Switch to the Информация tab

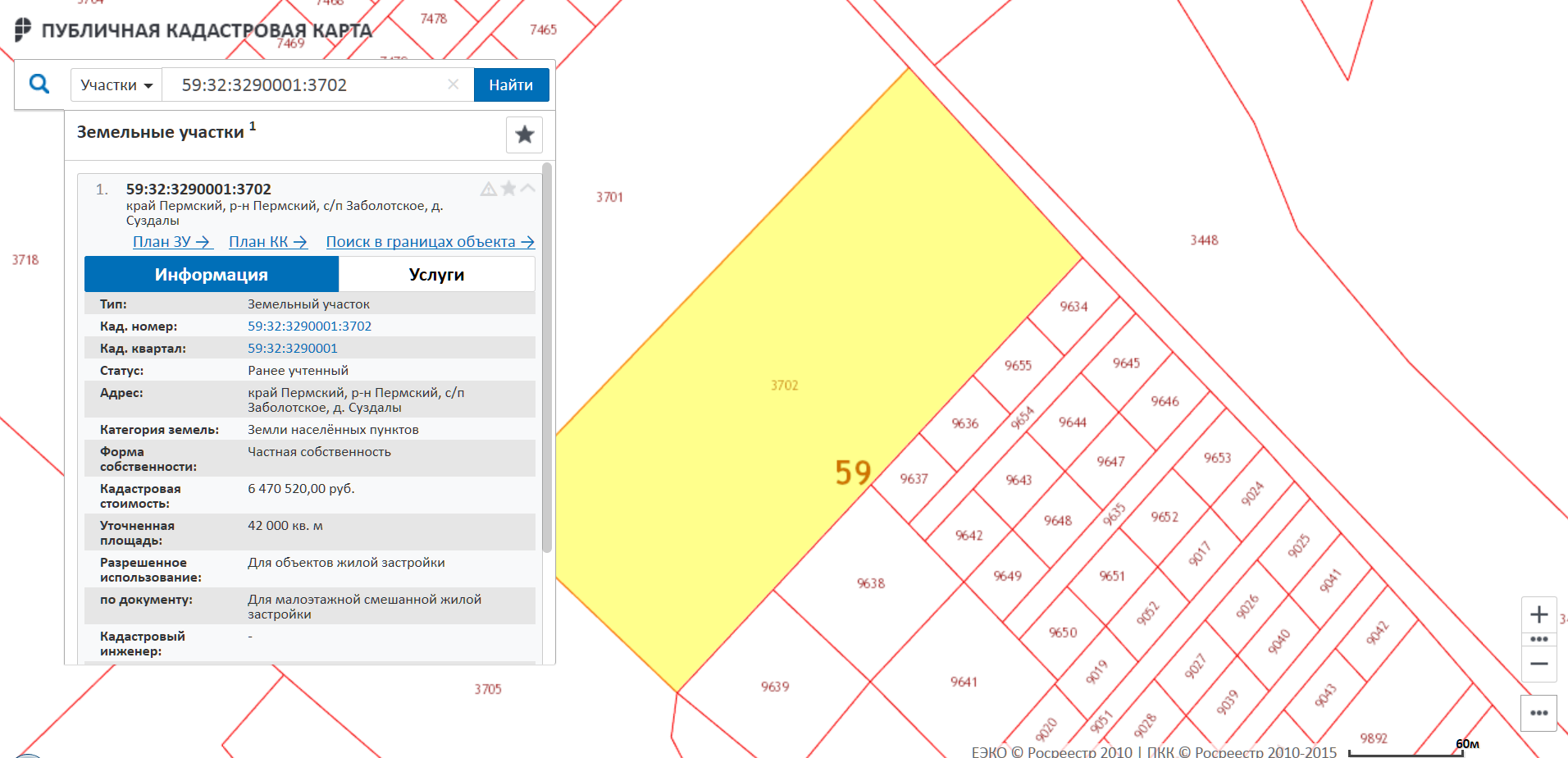[212, 275]
